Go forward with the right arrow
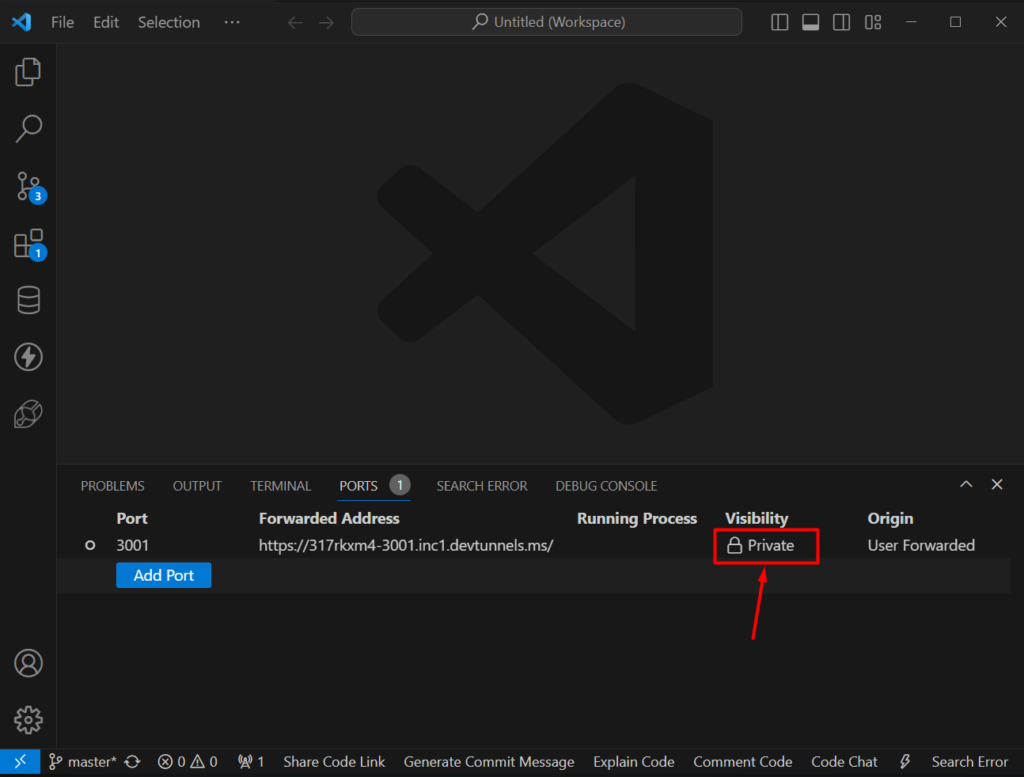 (x=327, y=23)
